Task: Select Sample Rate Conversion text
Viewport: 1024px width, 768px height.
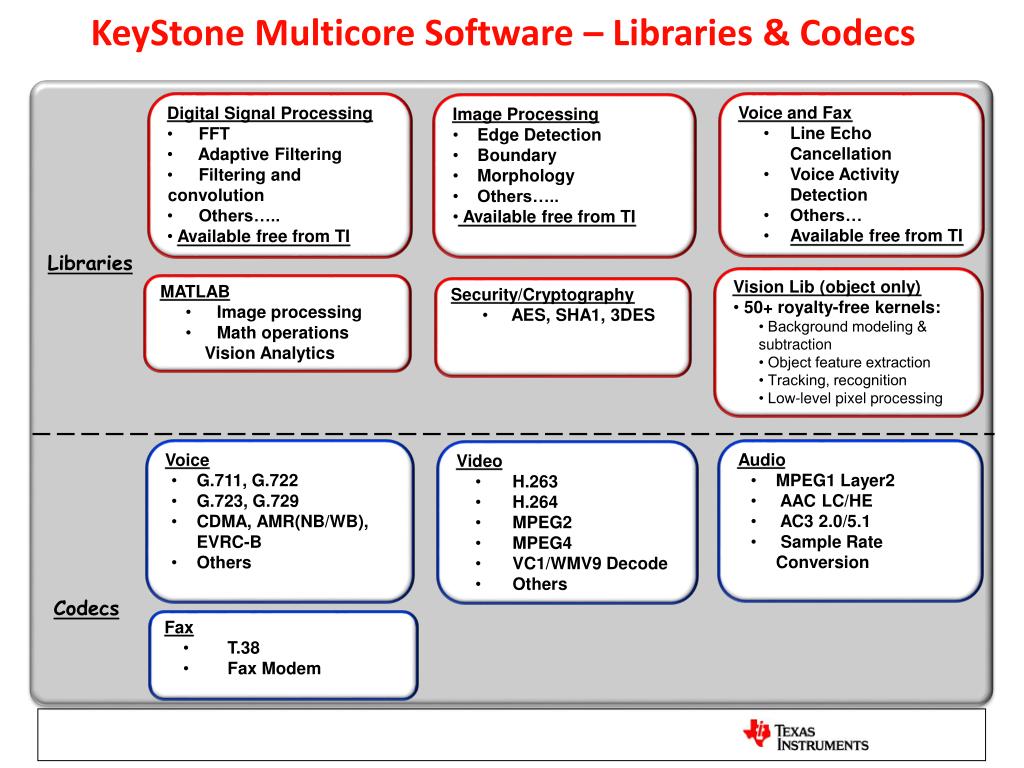Action: click(x=829, y=552)
